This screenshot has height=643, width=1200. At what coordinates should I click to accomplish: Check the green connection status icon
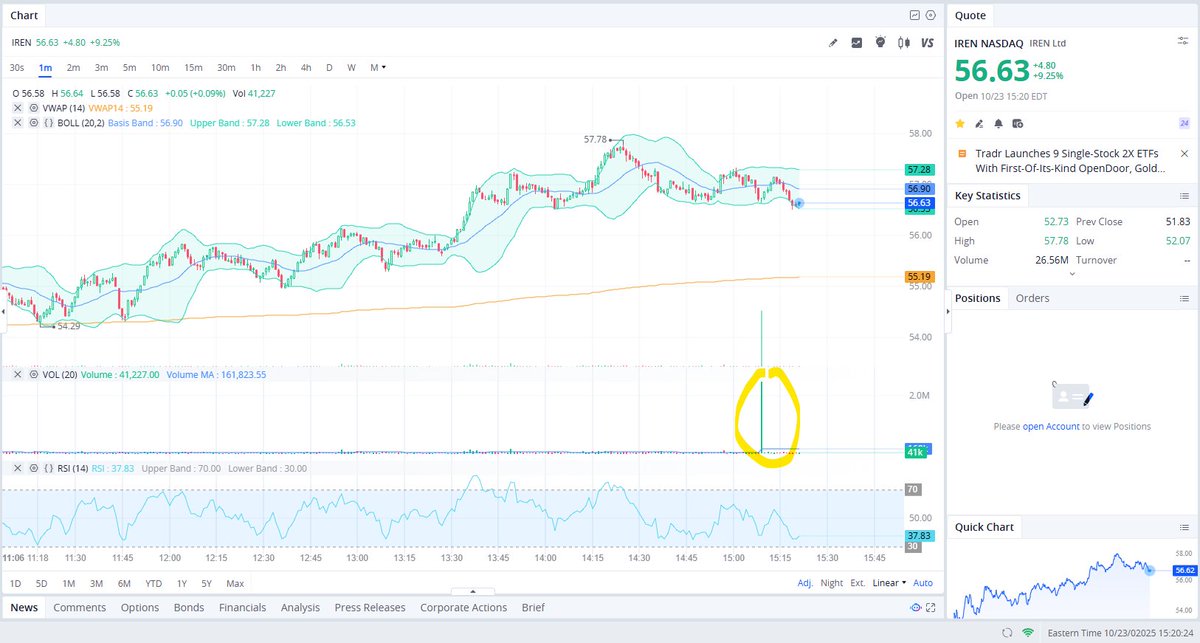click(1028, 633)
